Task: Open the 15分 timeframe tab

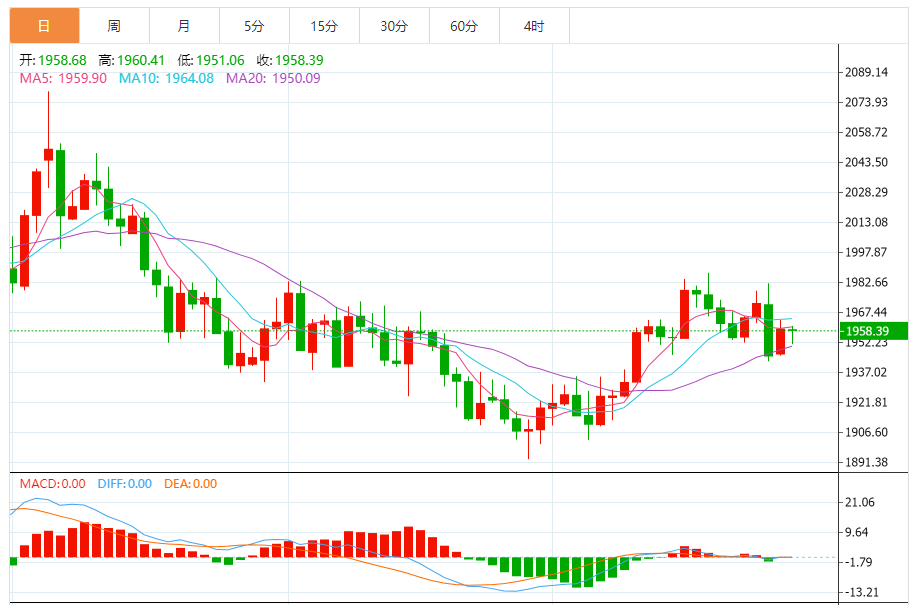Action: [x=324, y=26]
